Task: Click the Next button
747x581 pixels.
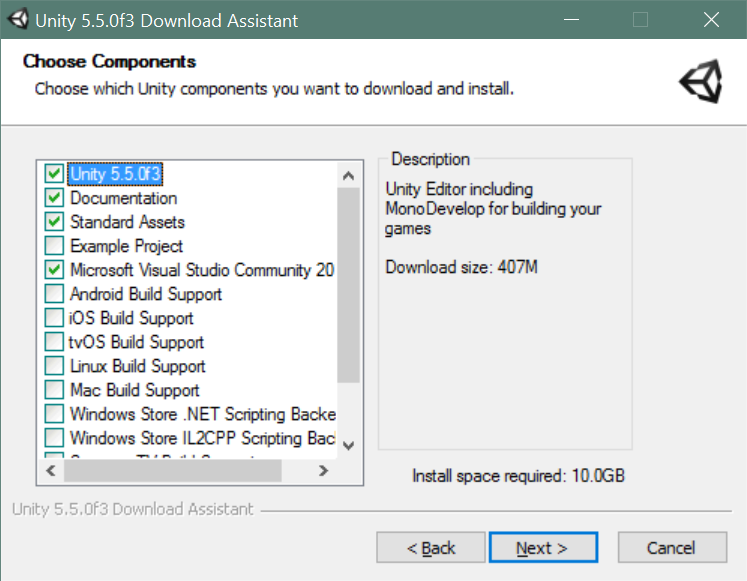Action: [542, 548]
